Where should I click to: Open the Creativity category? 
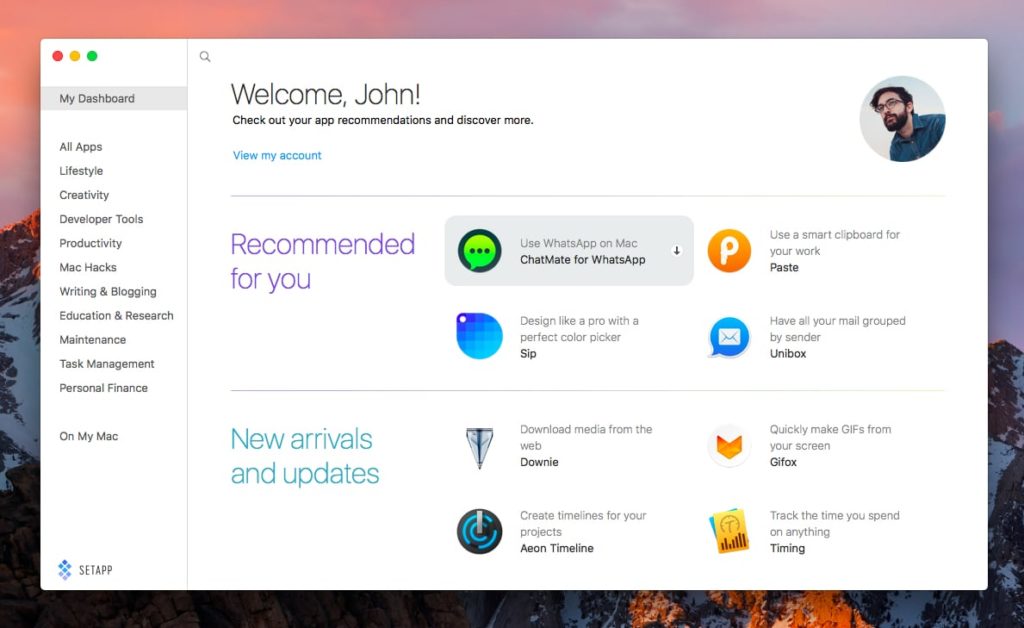point(84,195)
